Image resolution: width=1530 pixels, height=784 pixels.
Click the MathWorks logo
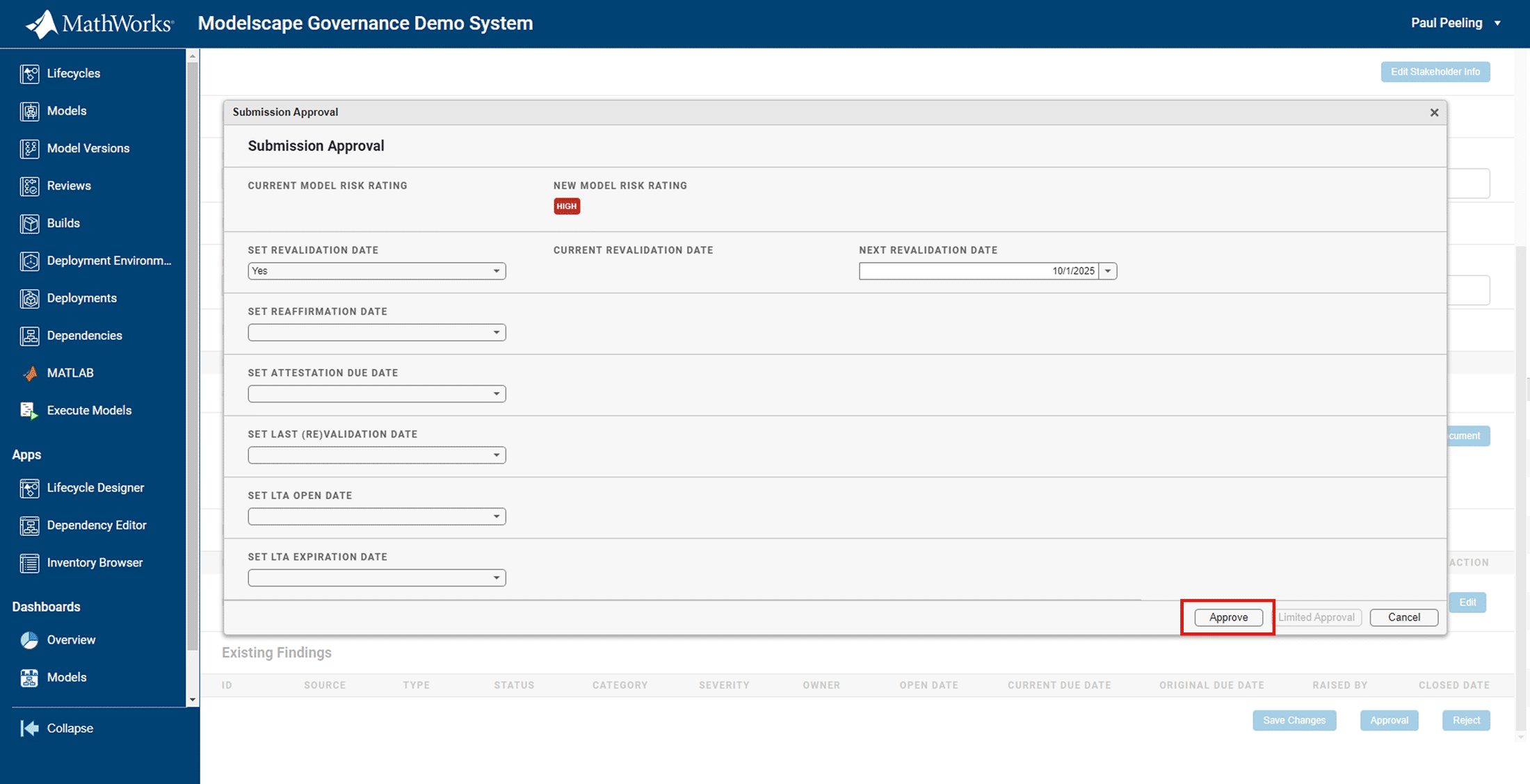coord(99,24)
